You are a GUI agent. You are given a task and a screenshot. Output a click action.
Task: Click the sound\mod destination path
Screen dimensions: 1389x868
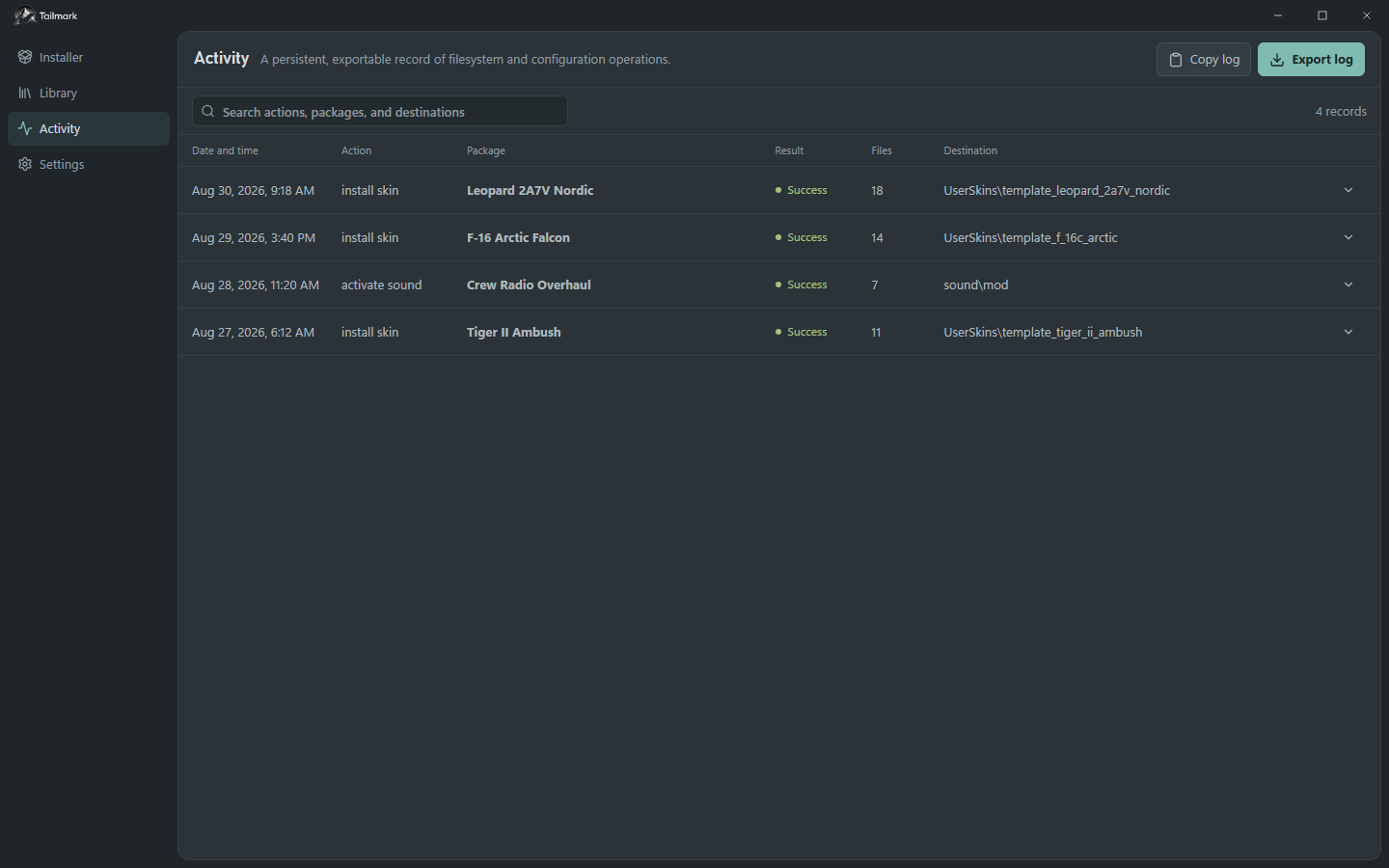click(x=975, y=285)
